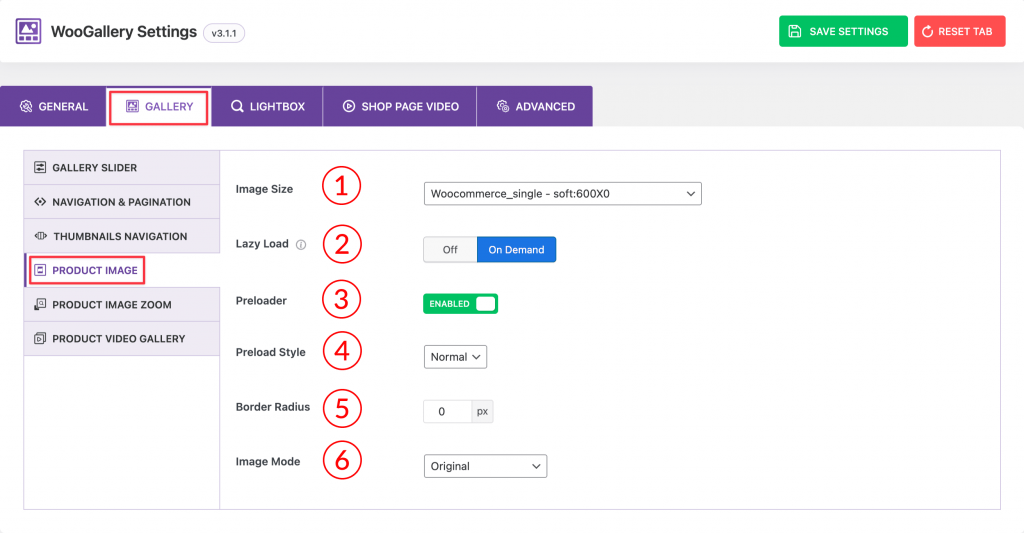Click the Thumbnails Navigation sidebar icon

(x=40, y=236)
